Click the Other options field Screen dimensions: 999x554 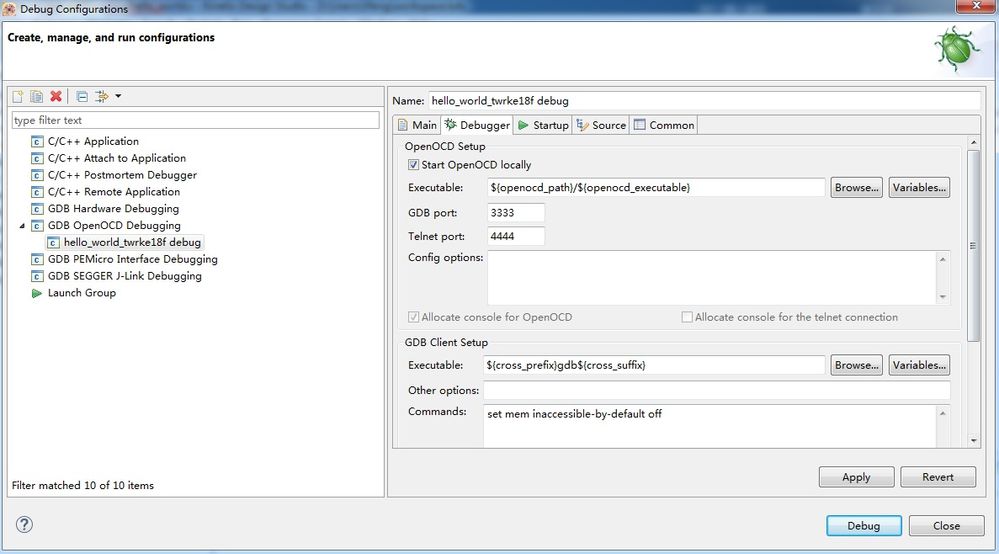click(717, 390)
